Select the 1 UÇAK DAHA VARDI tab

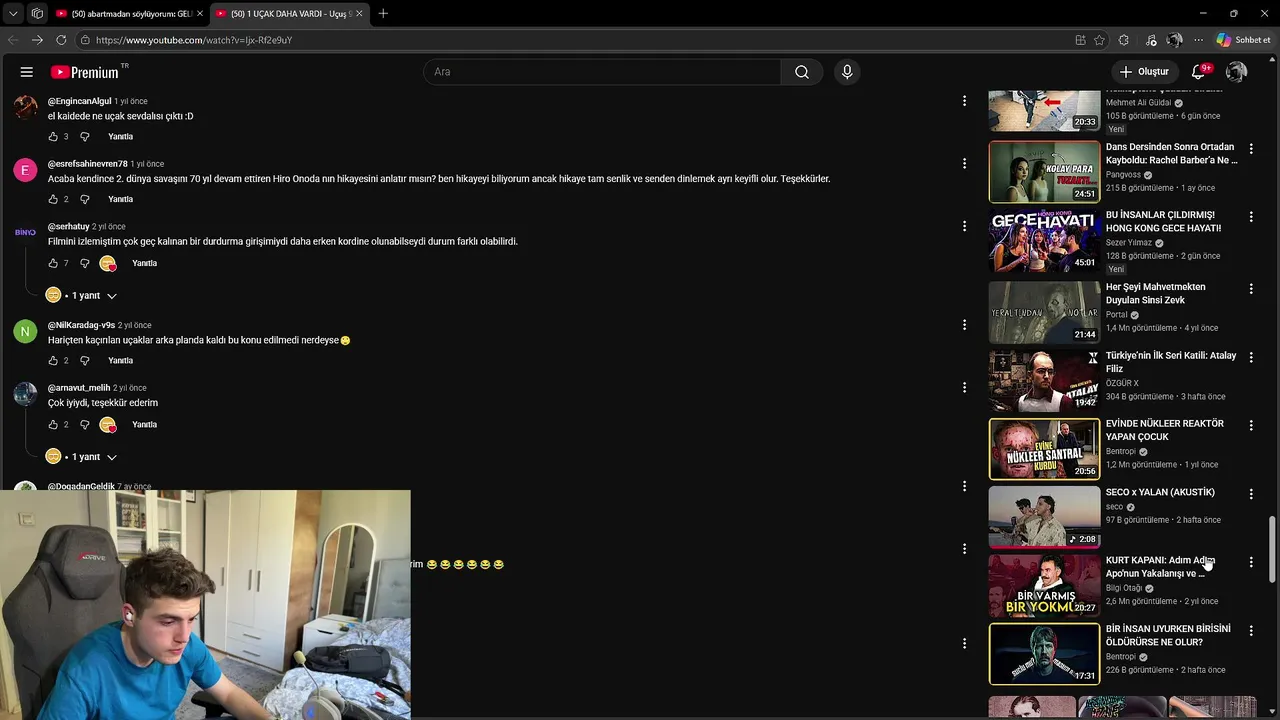[x=288, y=14]
